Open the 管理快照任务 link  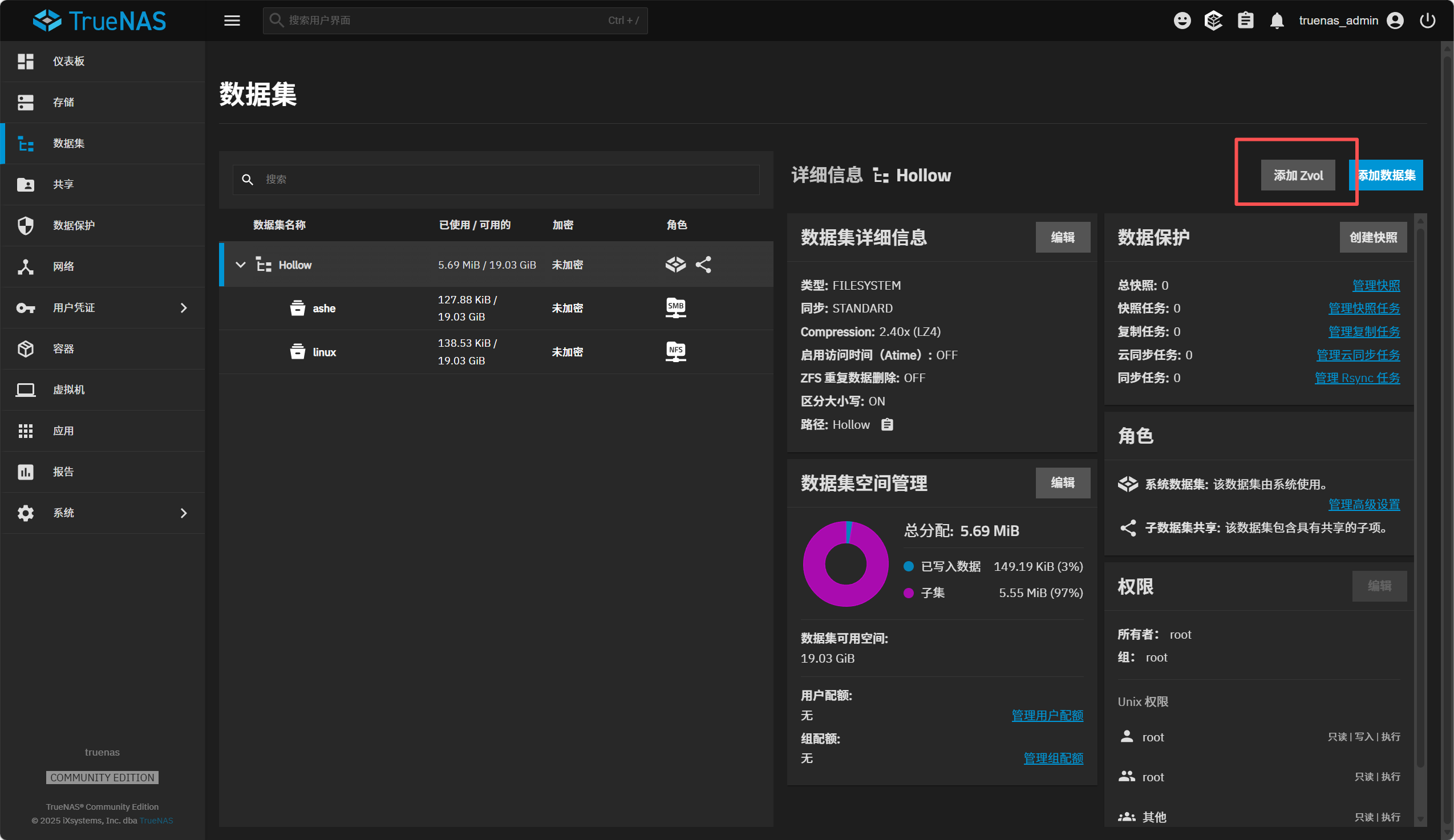pos(1363,308)
